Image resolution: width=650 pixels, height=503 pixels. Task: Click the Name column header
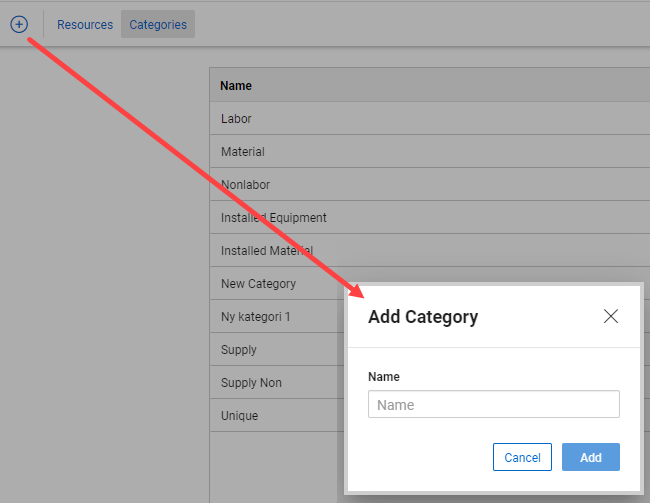point(236,86)
